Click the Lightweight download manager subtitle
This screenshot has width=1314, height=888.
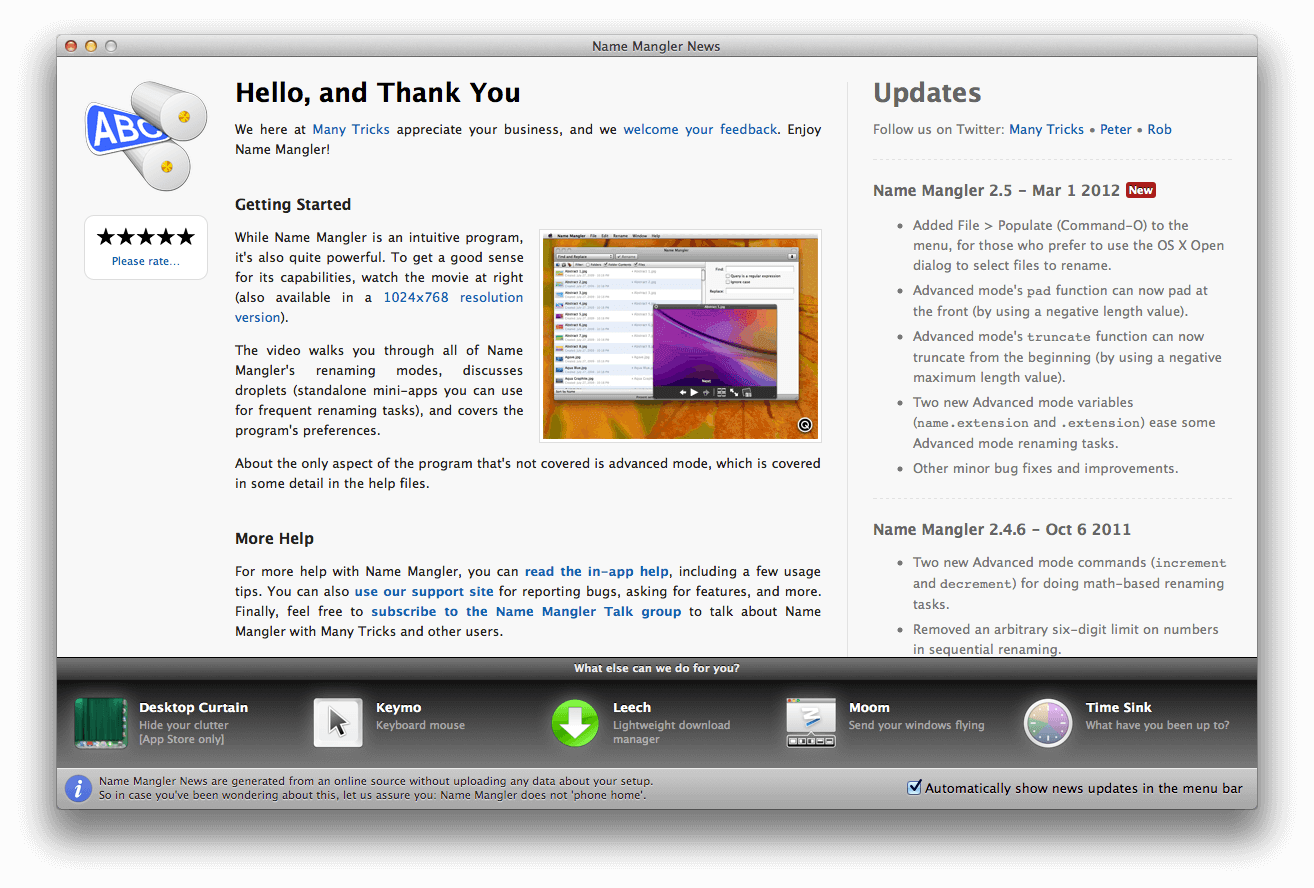(671, 732)
